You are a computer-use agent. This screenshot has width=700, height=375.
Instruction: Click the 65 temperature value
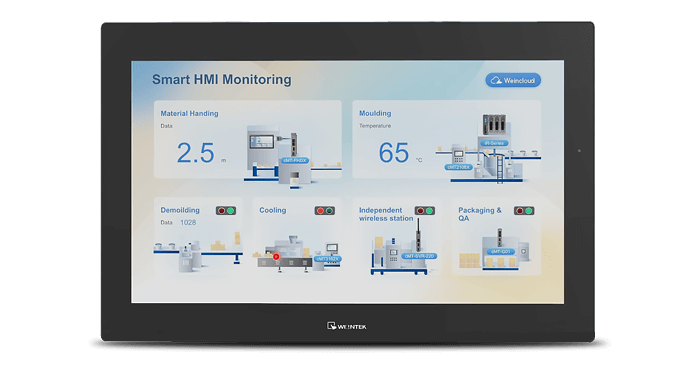point(394,153)
